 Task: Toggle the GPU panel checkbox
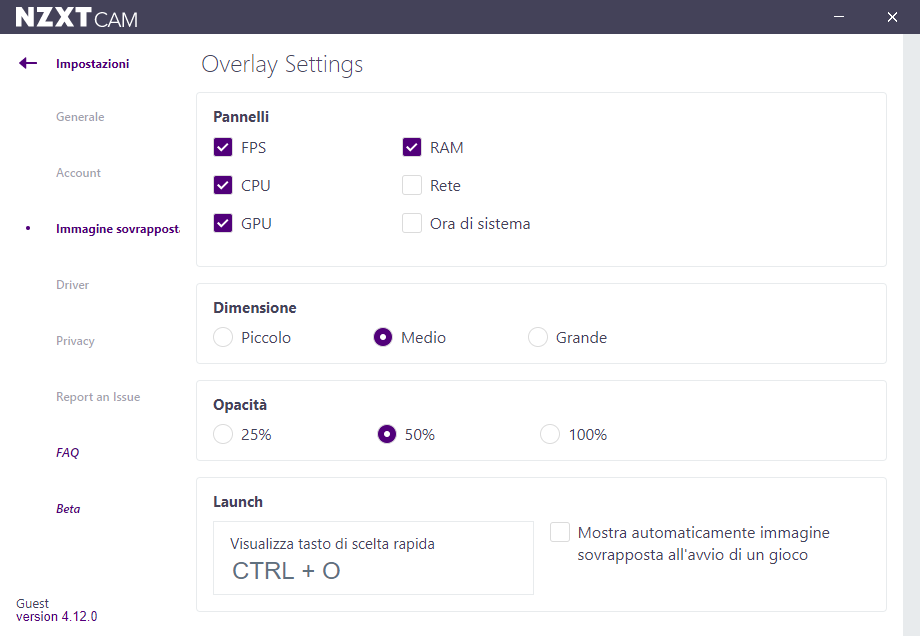[223, 224]
